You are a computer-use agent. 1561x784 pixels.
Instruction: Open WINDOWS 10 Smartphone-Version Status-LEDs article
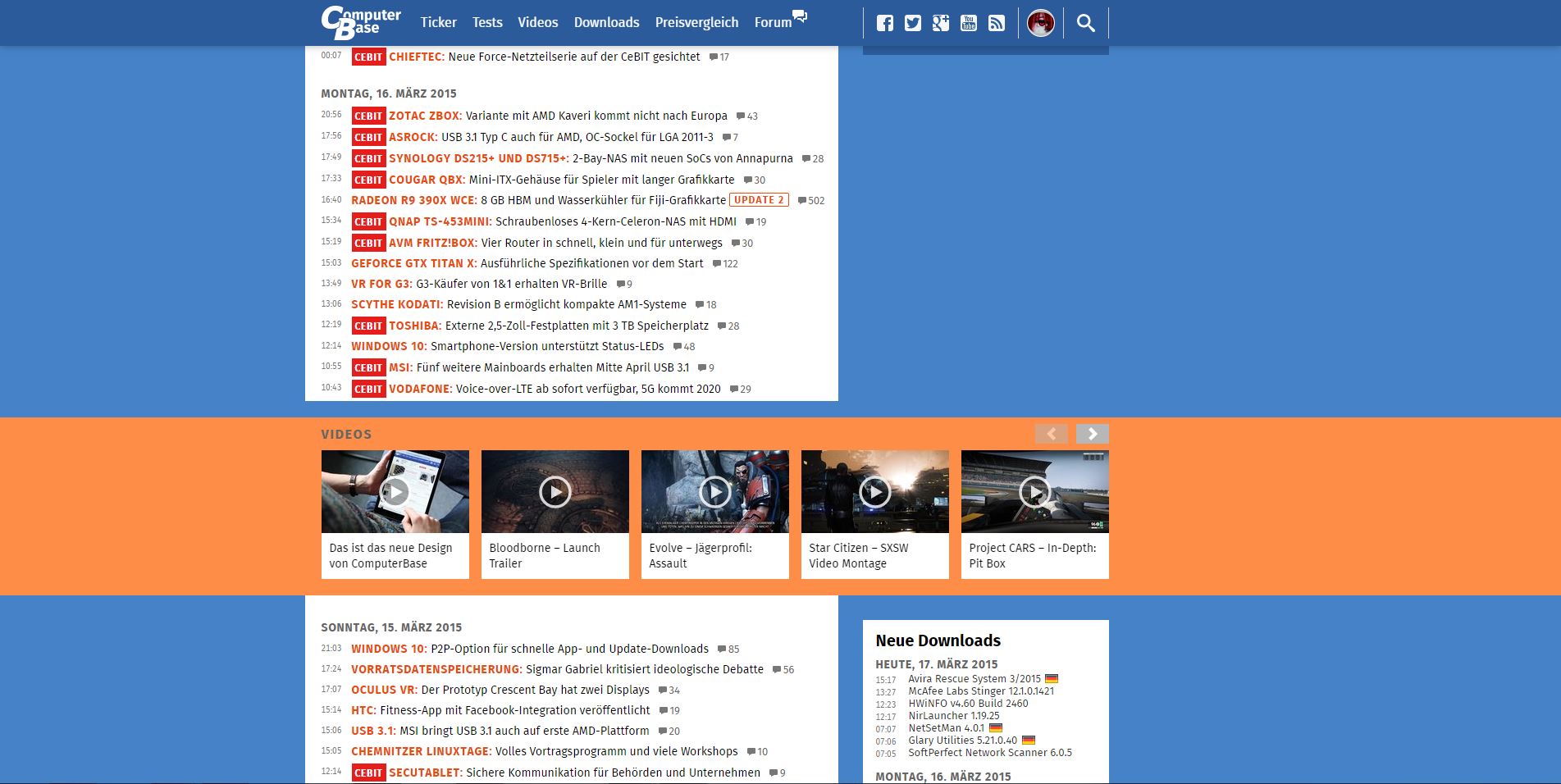(508, 346)
